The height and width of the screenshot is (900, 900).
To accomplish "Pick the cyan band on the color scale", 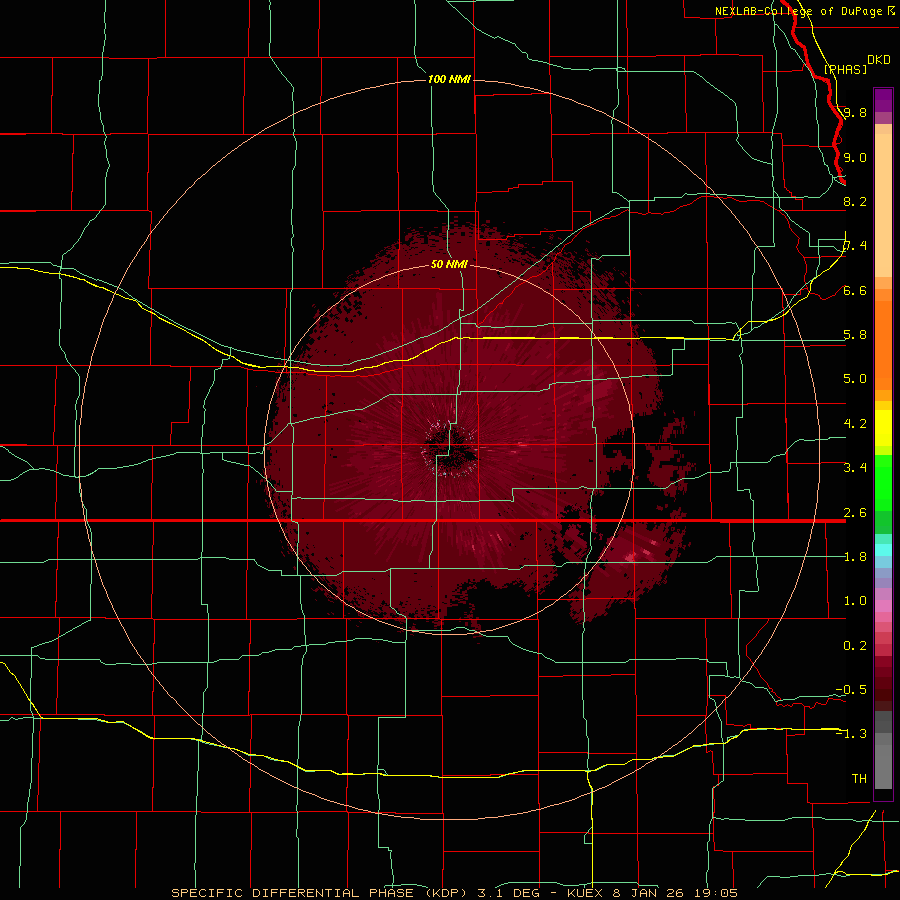I will pyautogui.click(x=883, y=550).
